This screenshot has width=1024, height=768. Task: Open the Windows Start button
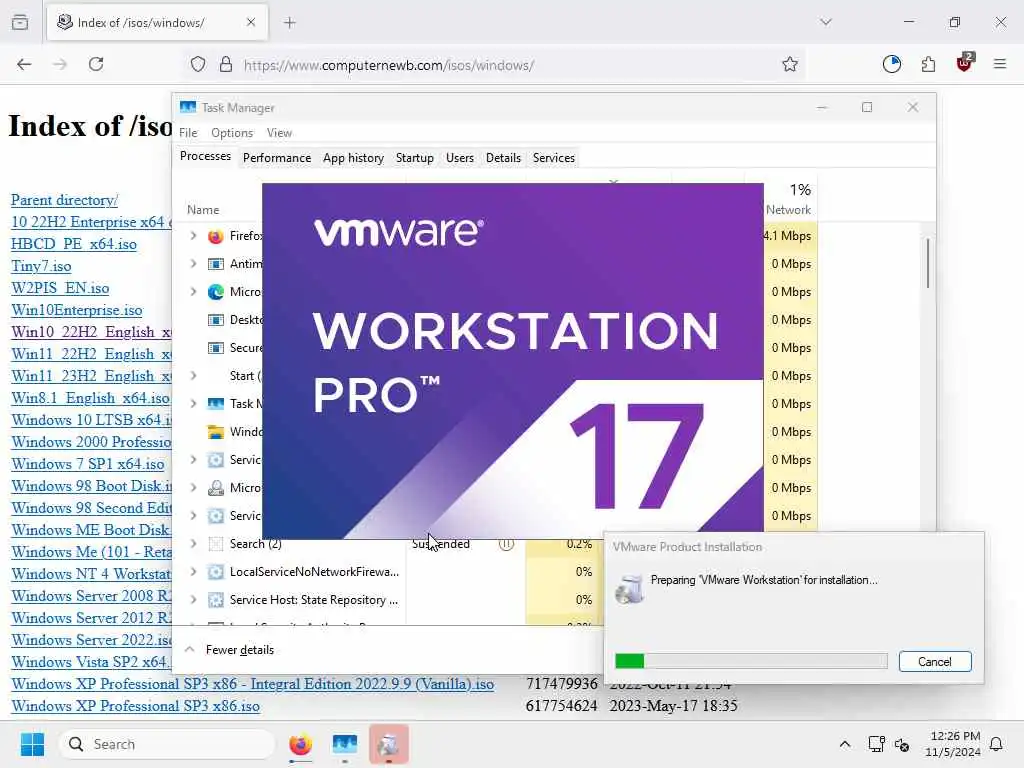[x=32, y=744]
